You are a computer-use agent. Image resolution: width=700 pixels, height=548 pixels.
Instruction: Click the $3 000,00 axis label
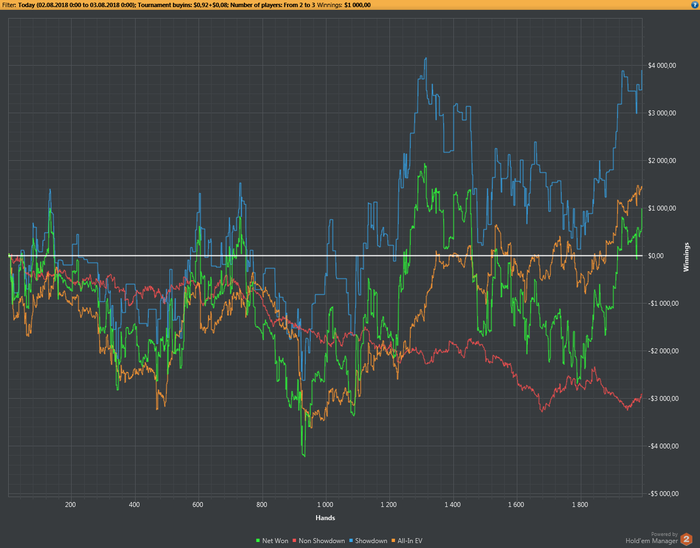(662, 113)
